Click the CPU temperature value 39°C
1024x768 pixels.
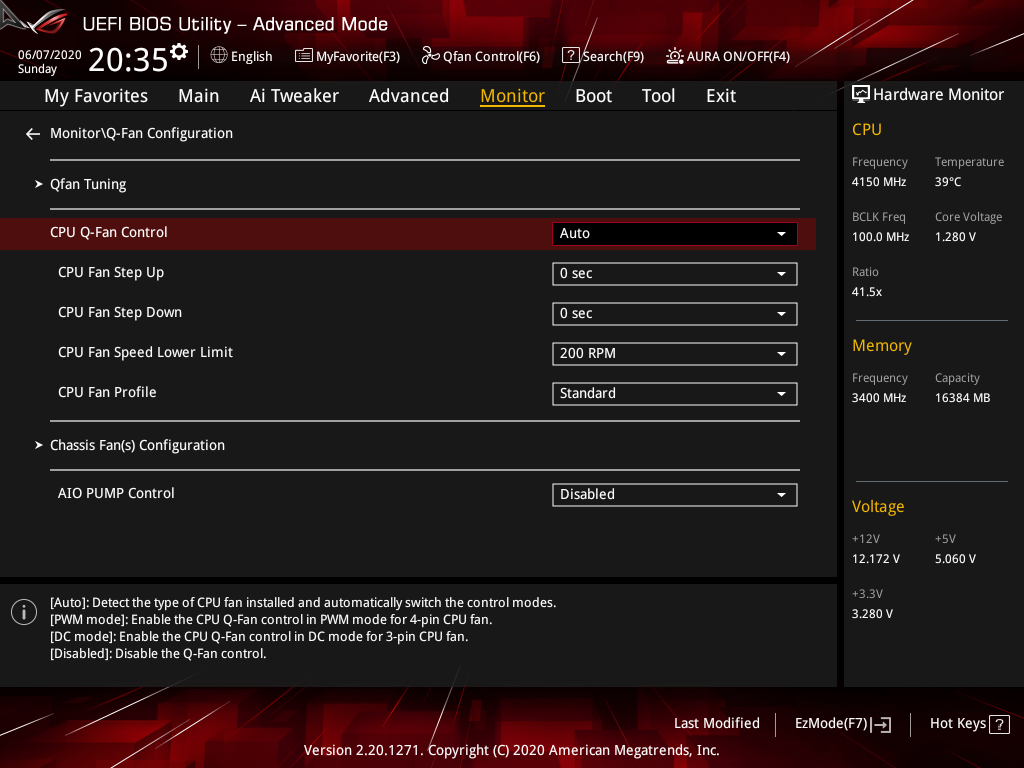(x=948, y=182)
